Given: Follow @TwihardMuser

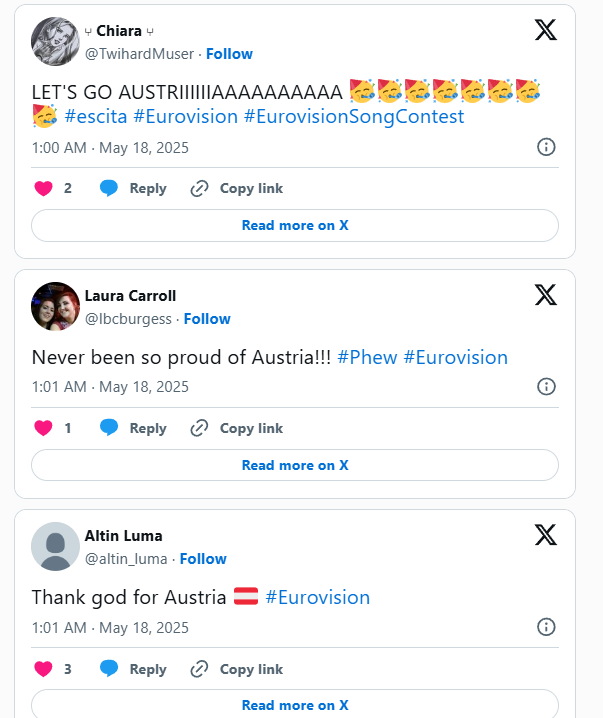Looking at the screenshot, I should pyautogui.click(x=229, y=54).
